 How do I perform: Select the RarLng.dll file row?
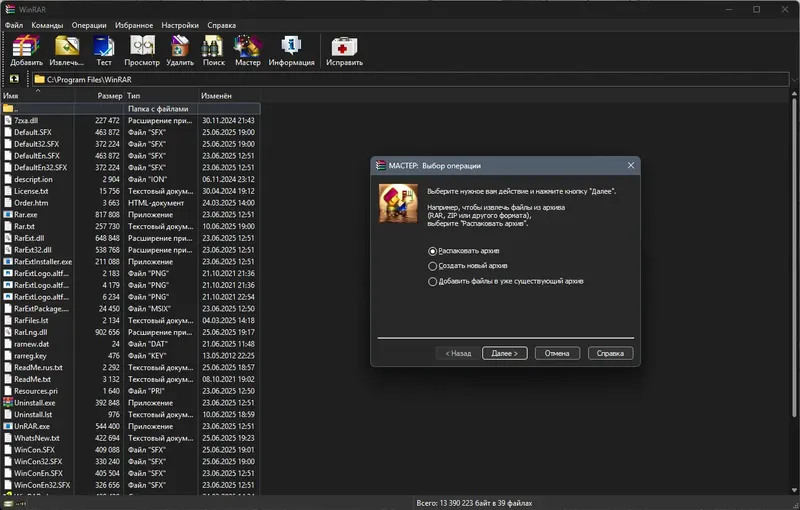click(x=131, y=332)
